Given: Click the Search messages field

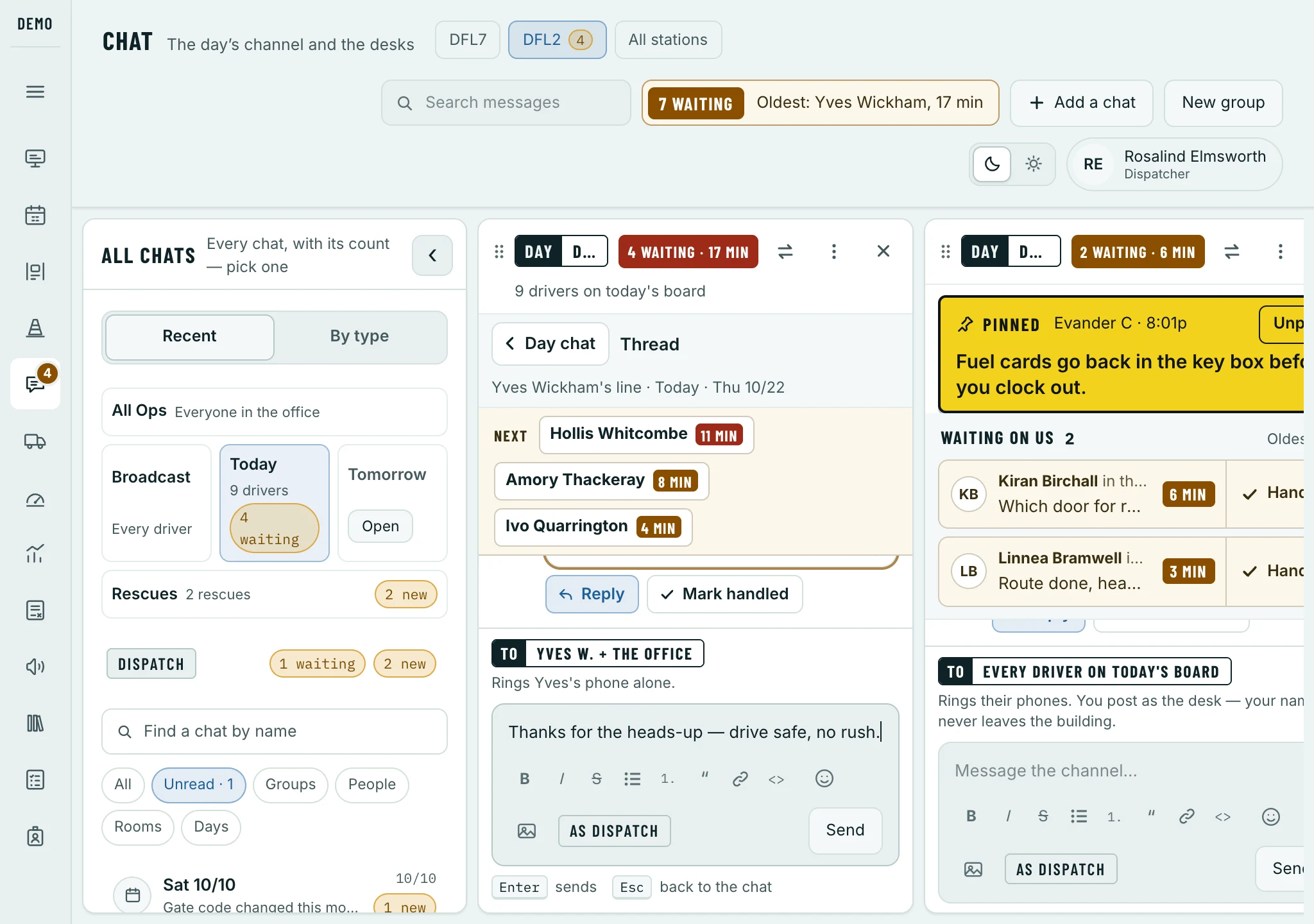Looking at the screenshot, I should (506, 103).
